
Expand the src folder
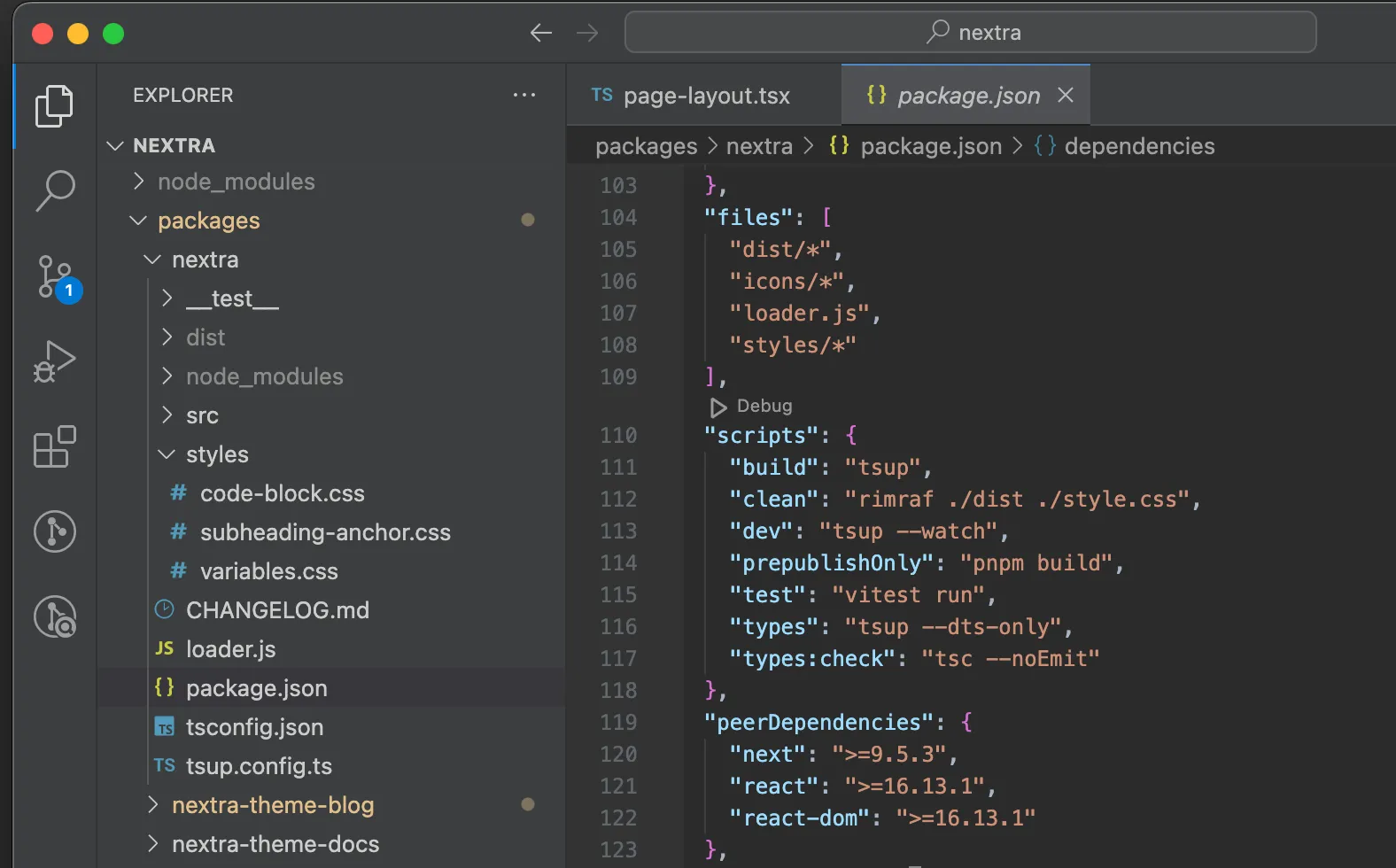point(202,415)
